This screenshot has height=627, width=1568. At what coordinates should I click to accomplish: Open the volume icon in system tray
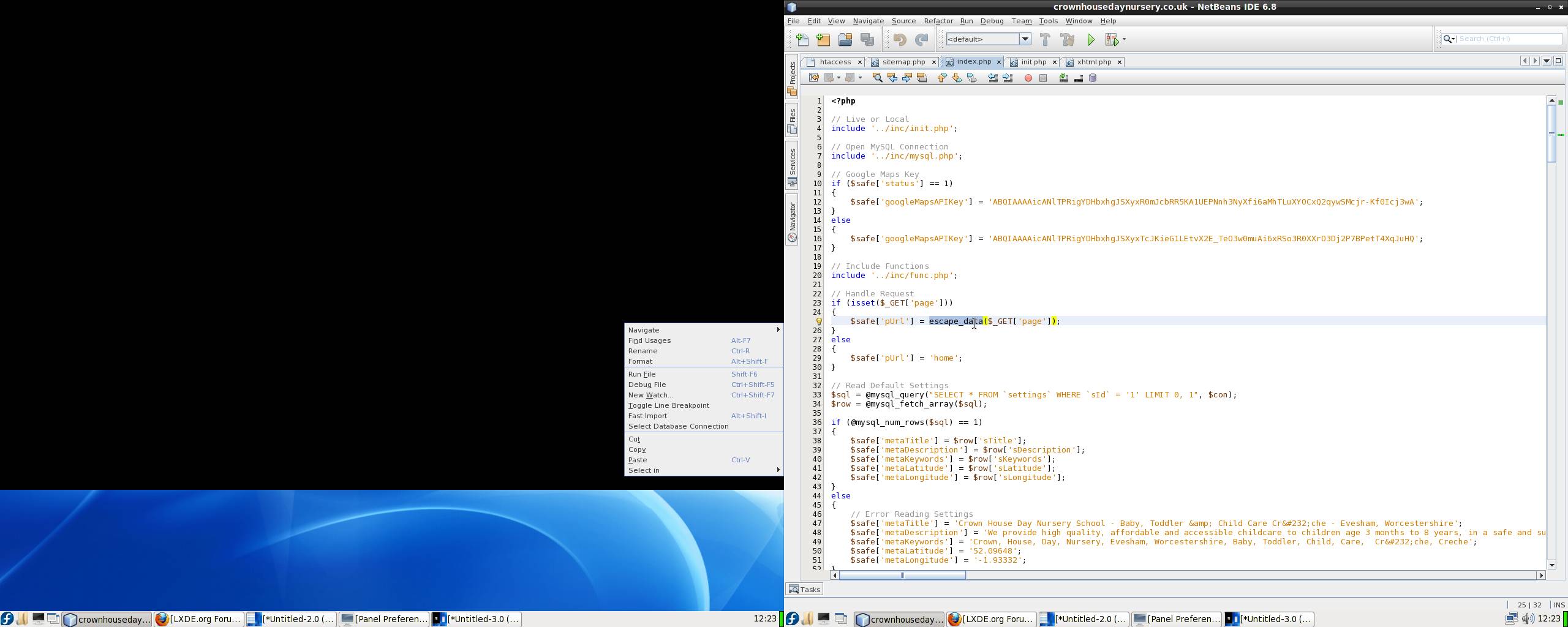(x=1528, y=619)
